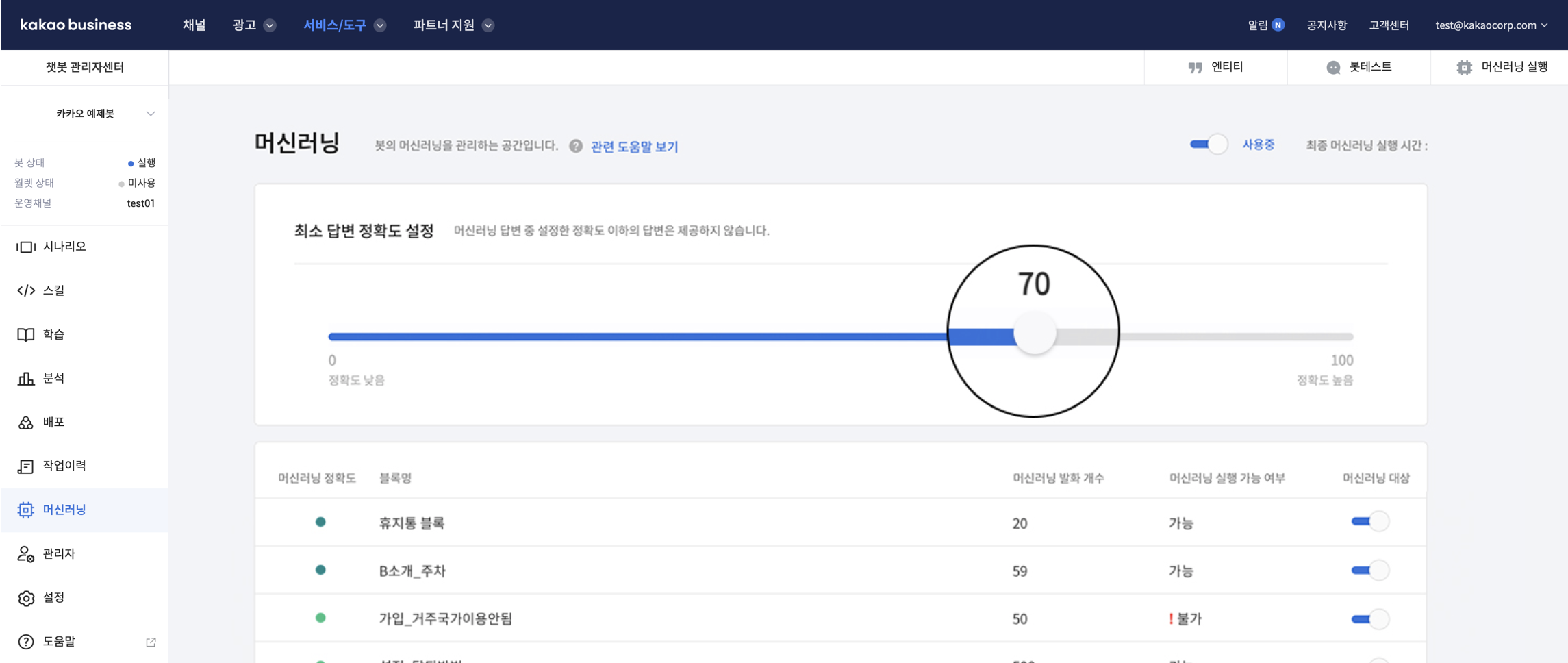Open the 분석 bar chart icon

pos(25,378)
